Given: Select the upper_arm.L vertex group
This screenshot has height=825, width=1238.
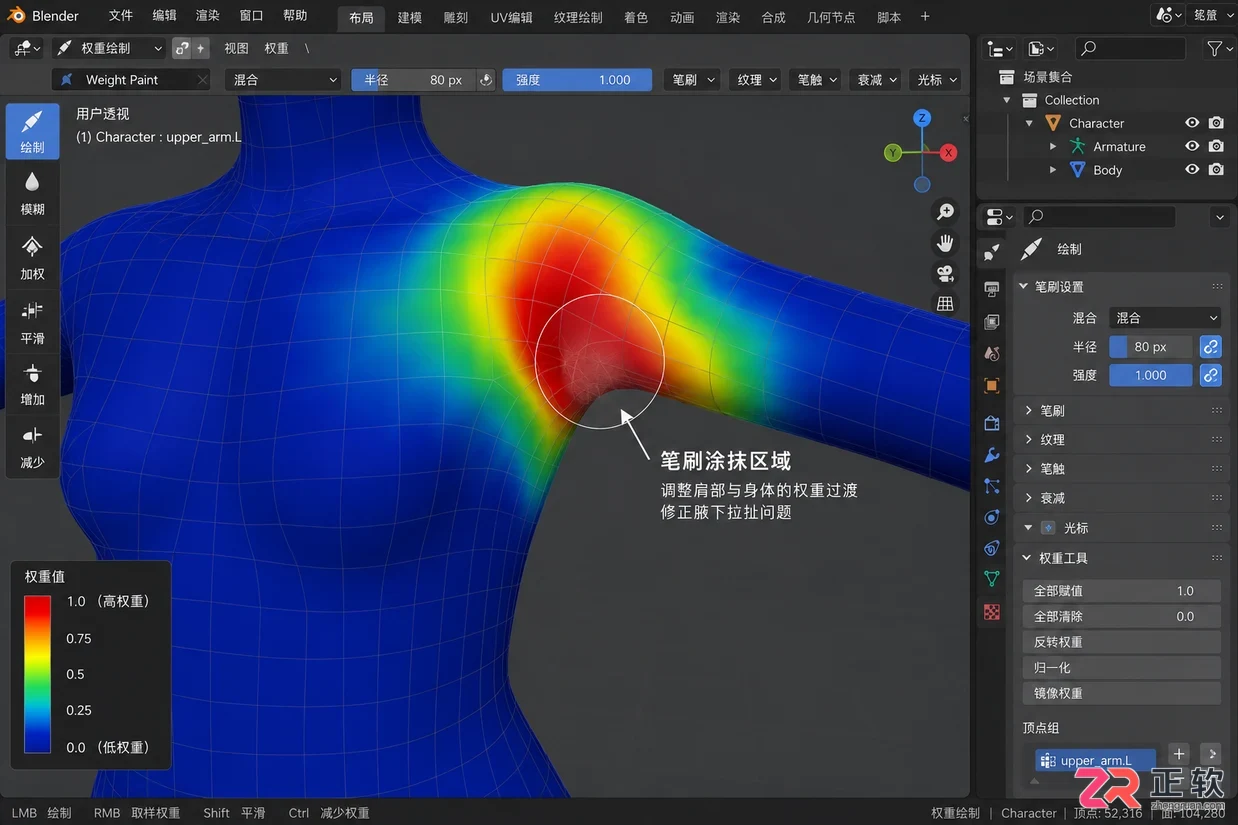Looking at the screenshot, I should [x=1096, y=760].
